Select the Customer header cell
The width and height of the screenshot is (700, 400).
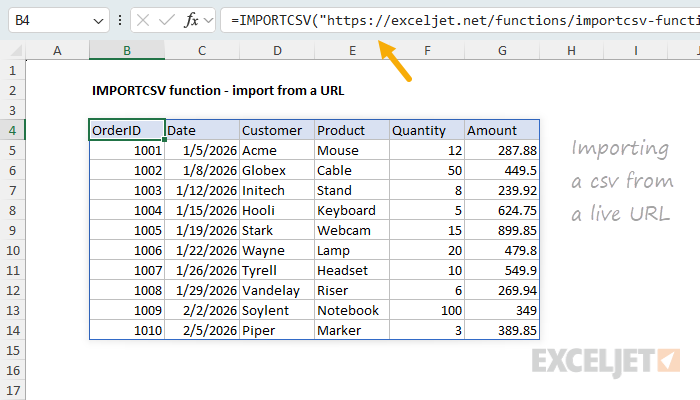click(x=277, y=130)
